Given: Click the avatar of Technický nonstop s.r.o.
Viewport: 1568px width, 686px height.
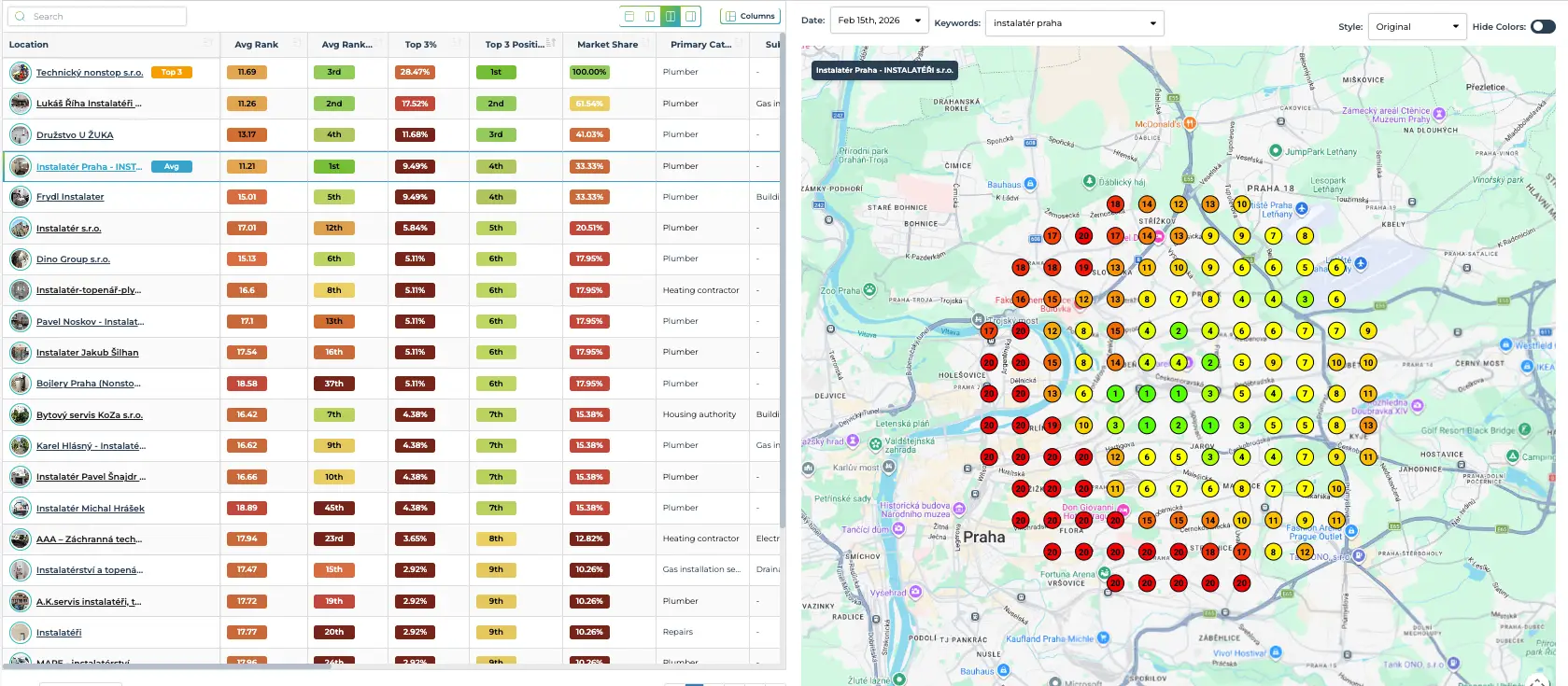Looking at the screenshot, I should 20,72.
